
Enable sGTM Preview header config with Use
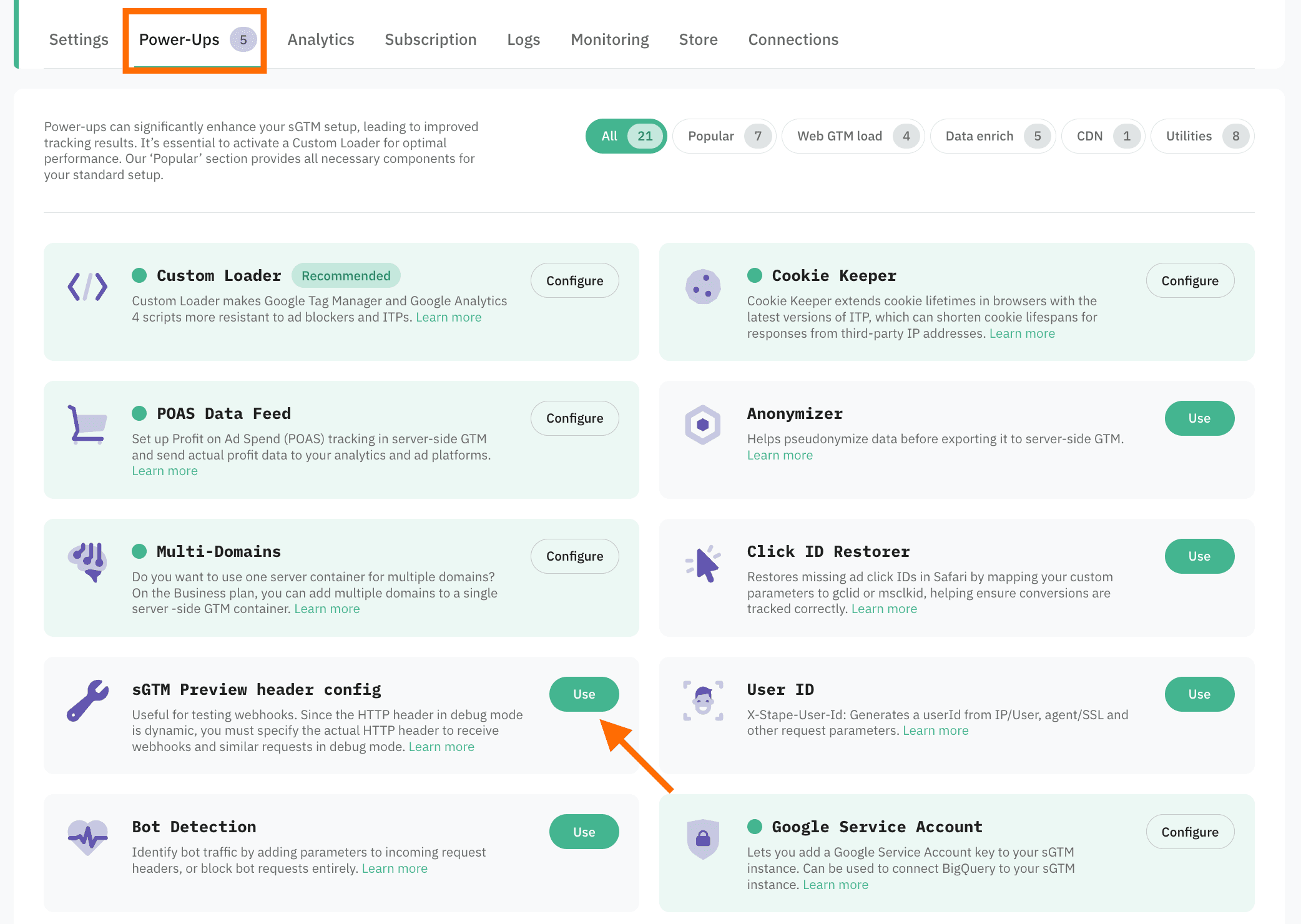pos(584,694)
